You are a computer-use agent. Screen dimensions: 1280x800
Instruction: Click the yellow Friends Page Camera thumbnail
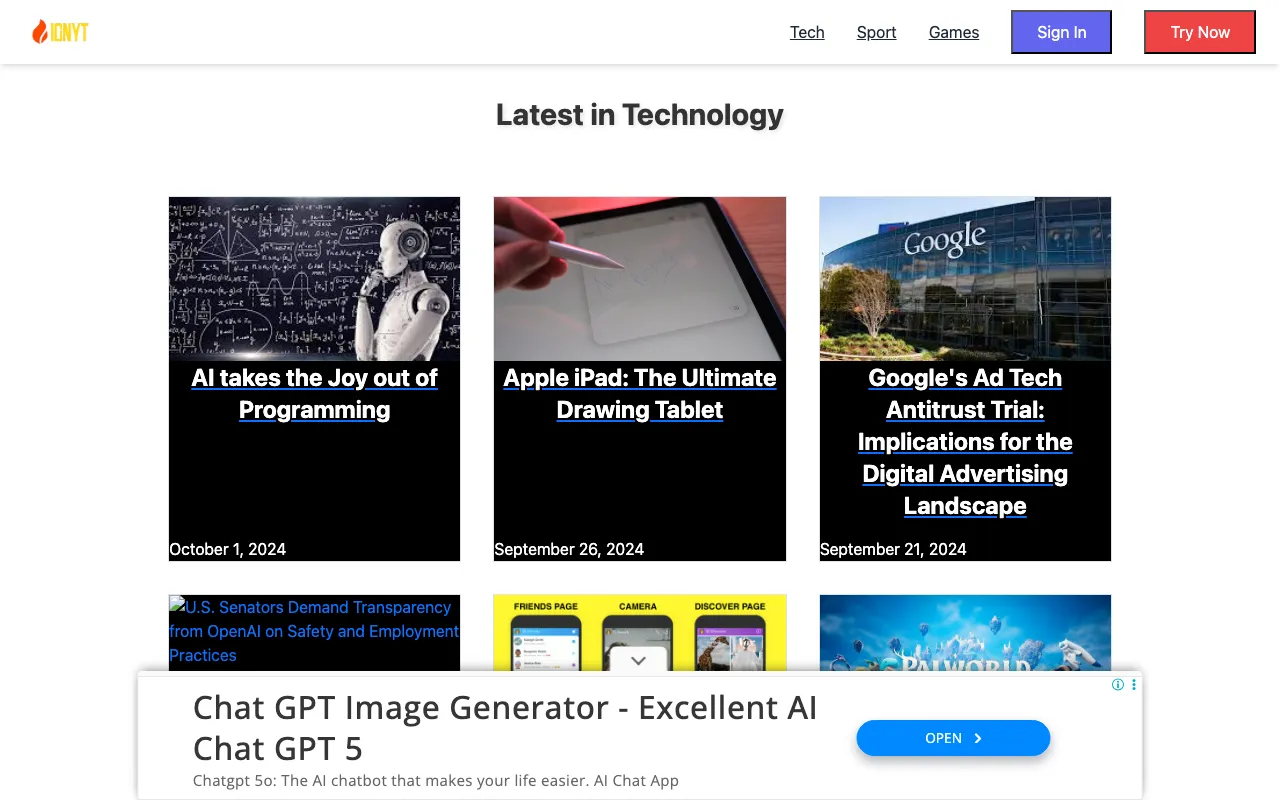tap(640, 633)
